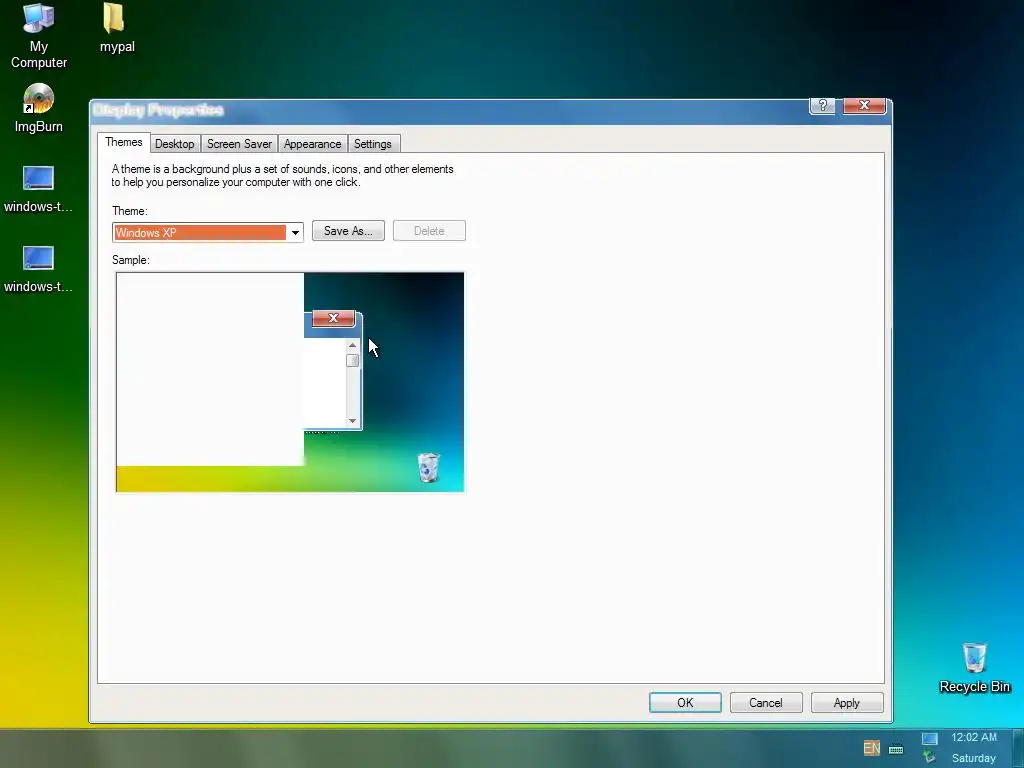Screen dimensions: 1024x768
Task: Click the red X in sample preview window
Action: pos(333,318)
